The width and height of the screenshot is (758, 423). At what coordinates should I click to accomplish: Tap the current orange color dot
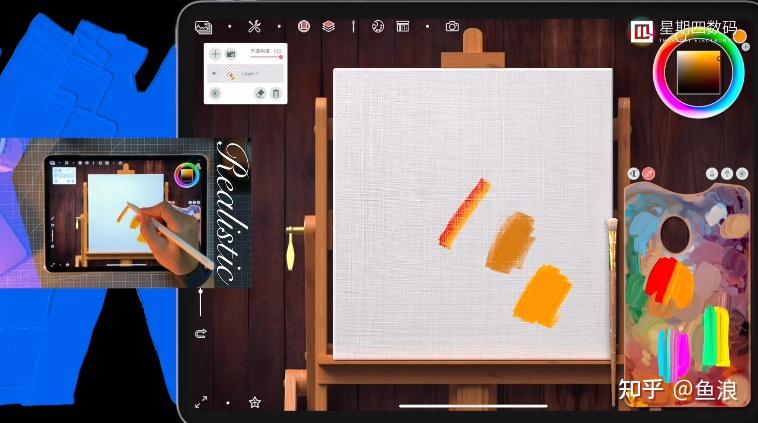point(740,36)
